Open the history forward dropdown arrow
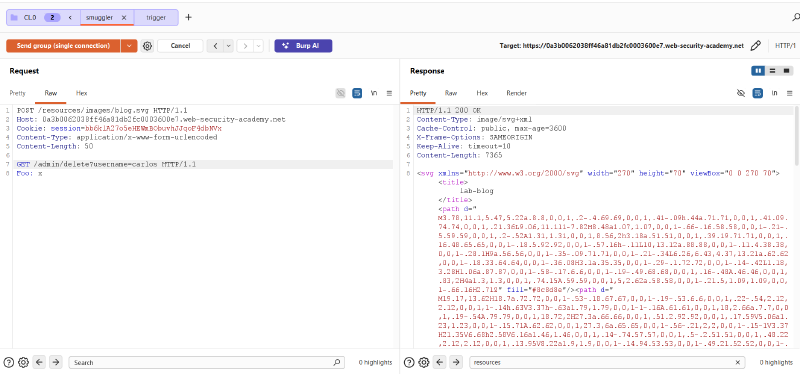The image size is (800, 374). coord(258,46)
